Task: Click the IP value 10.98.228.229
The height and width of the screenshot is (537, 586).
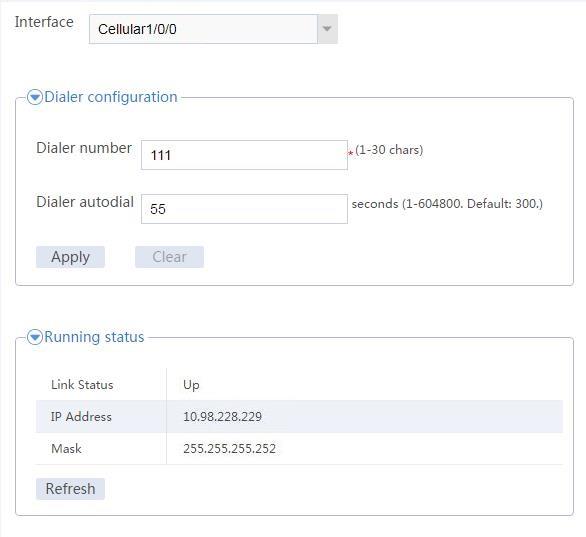Action: 223,417
